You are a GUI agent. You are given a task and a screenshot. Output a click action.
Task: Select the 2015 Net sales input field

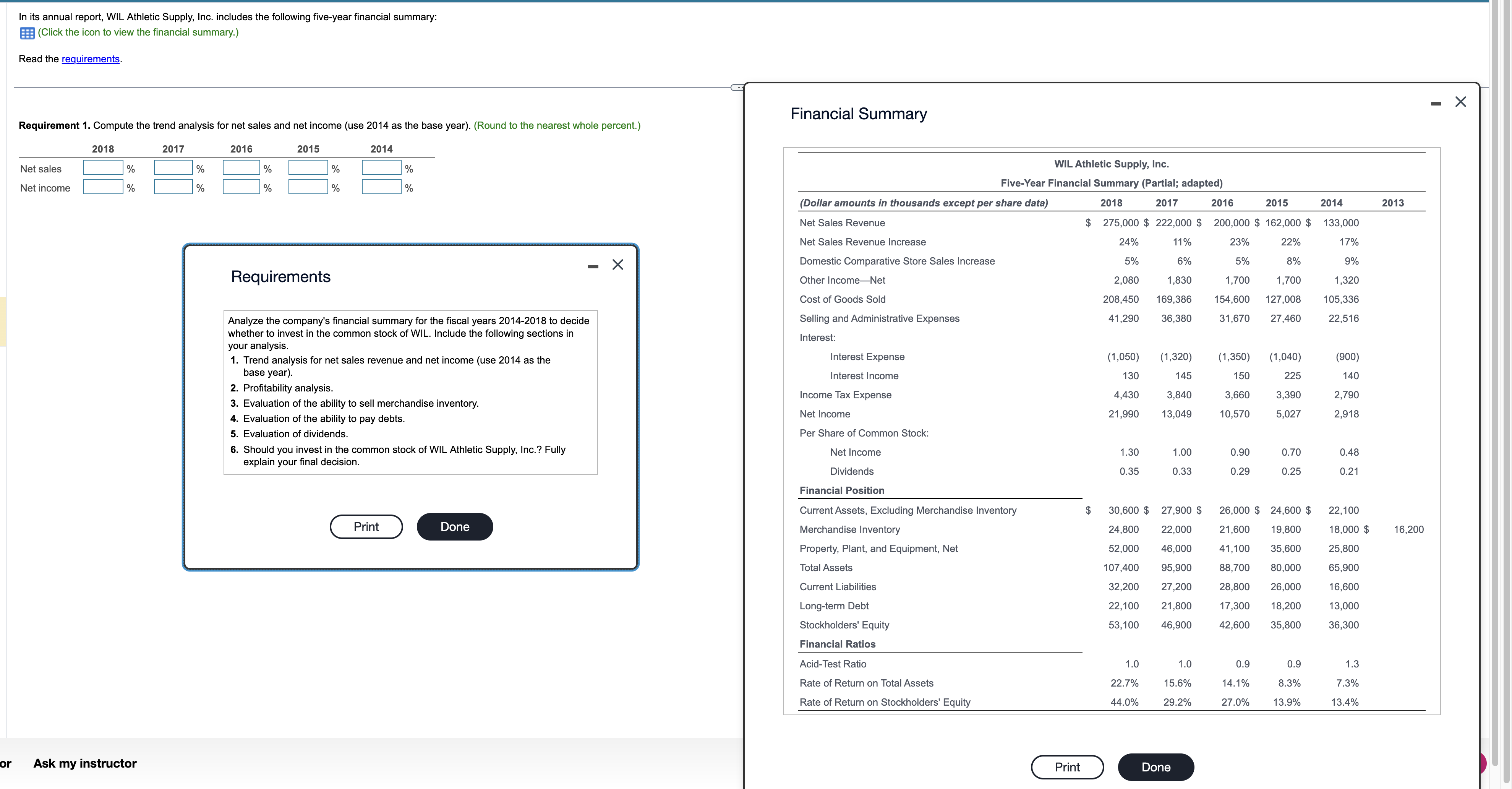pyautogui.click(x=308, y=168)
